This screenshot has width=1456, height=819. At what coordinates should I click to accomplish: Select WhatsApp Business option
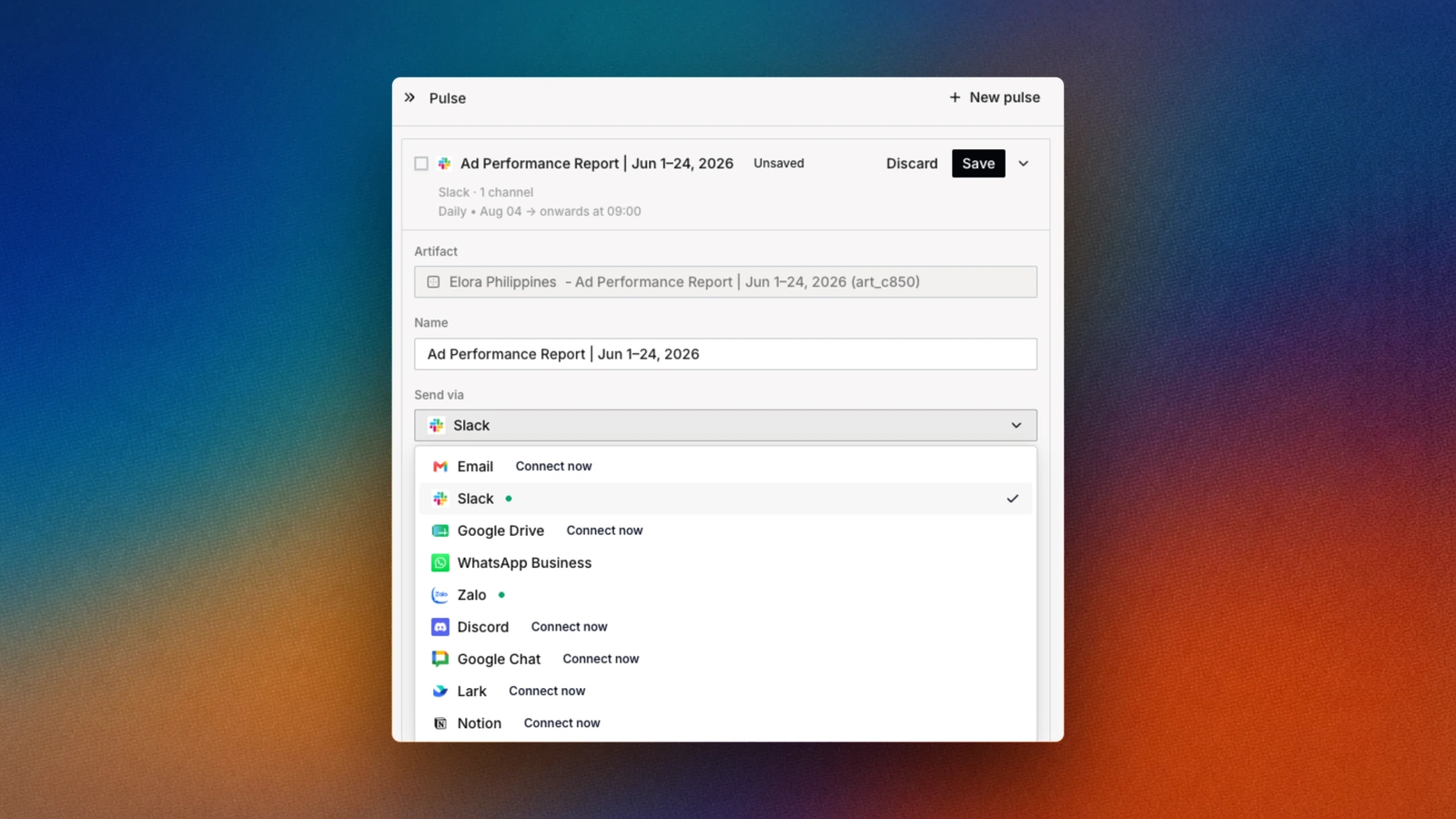coord(725,562)
